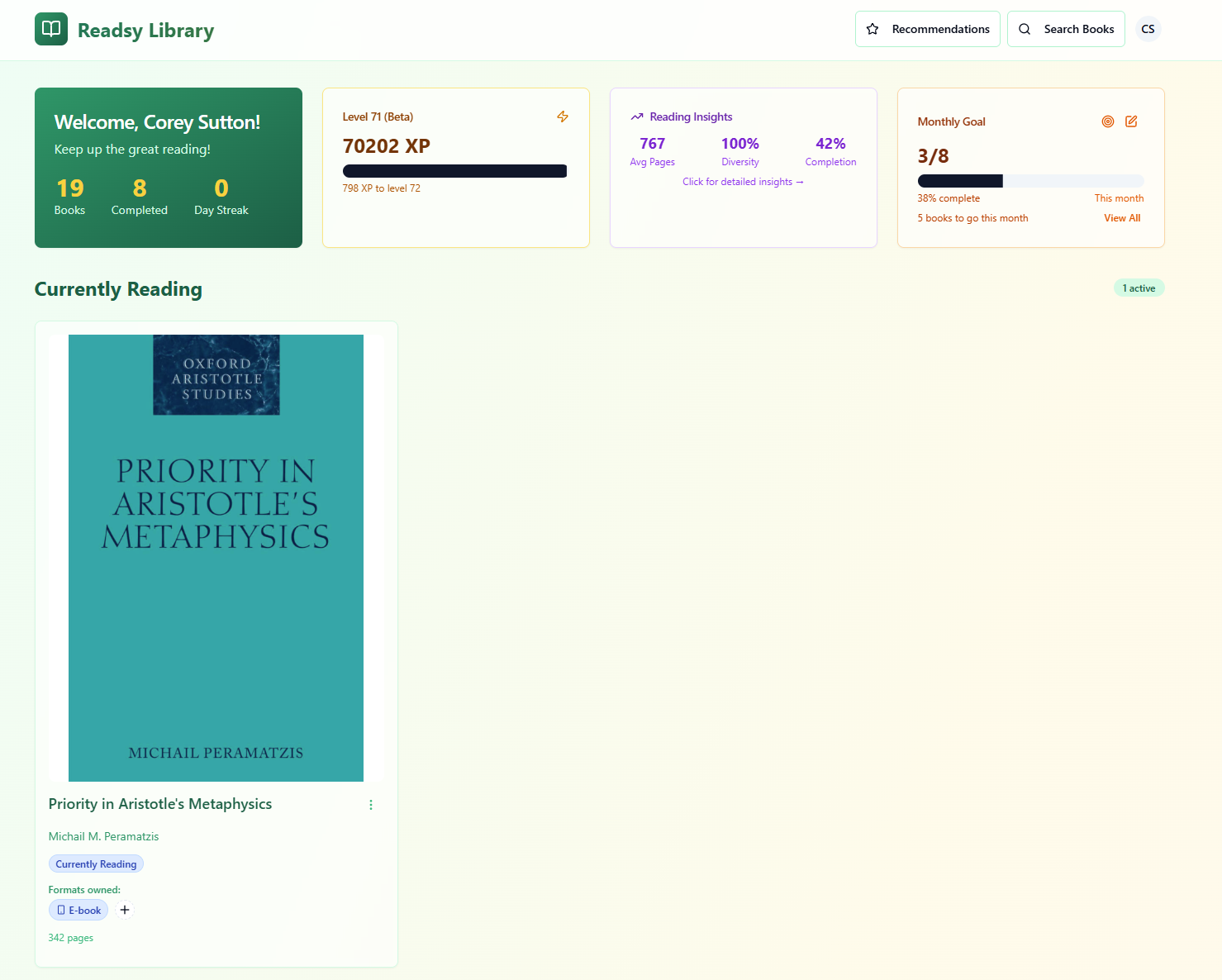Click the XP level progress bar

455,171
